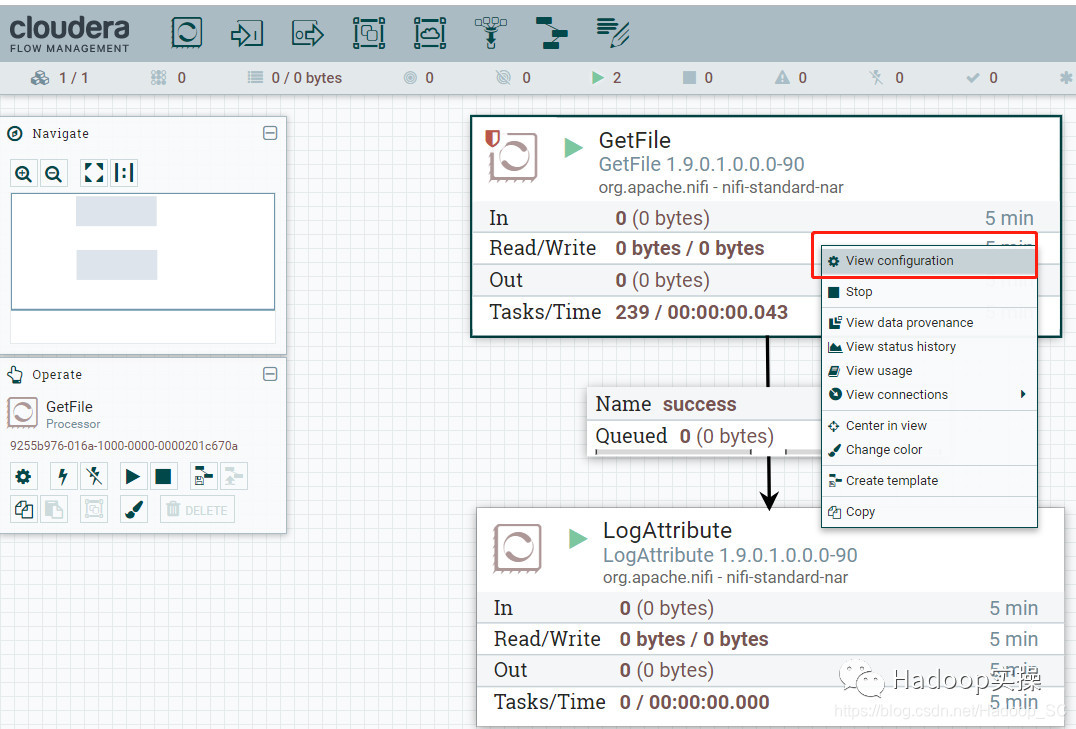The height and width of the screenshot is (729, 1076).
Task: Select the Output Port toolbar icon
Action: click(307, 33)
